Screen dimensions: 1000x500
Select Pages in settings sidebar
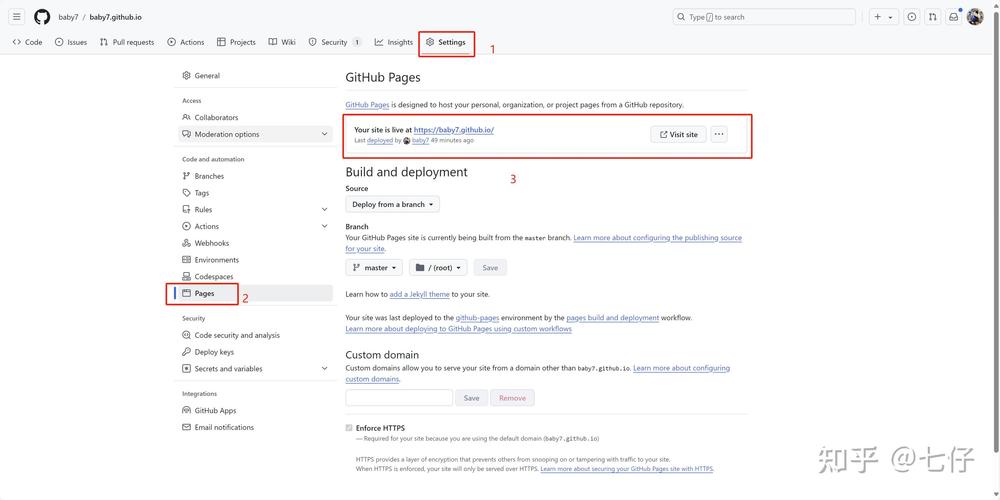click(255, 293)
